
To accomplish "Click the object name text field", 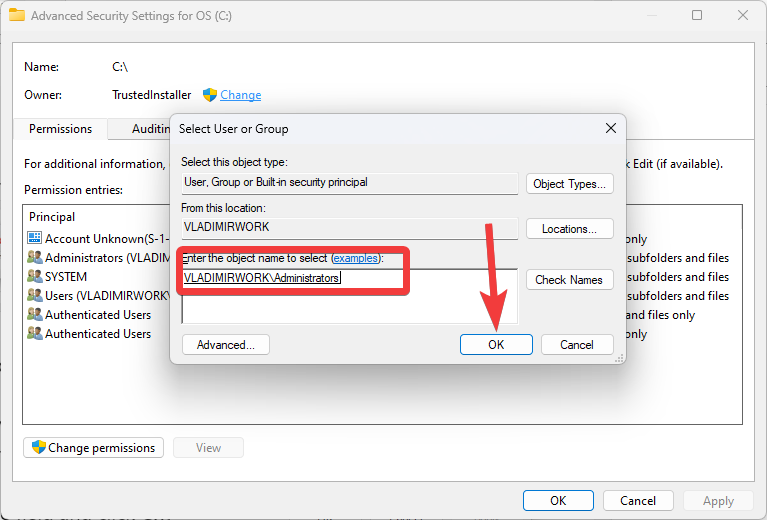I will click(x=349, y=295).
